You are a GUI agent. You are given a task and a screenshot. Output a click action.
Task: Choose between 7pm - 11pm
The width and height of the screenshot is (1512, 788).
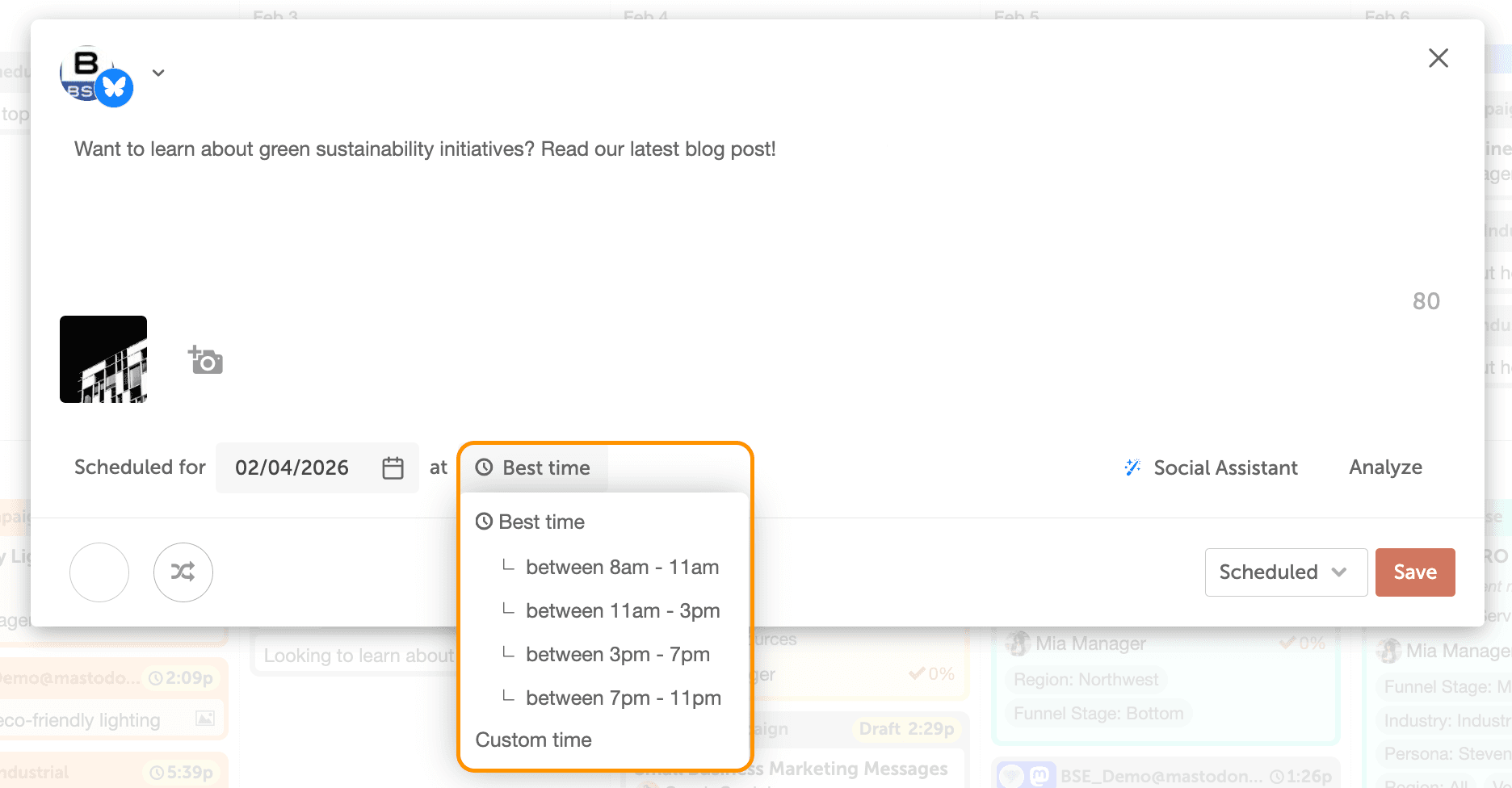[x=623, y=698]
